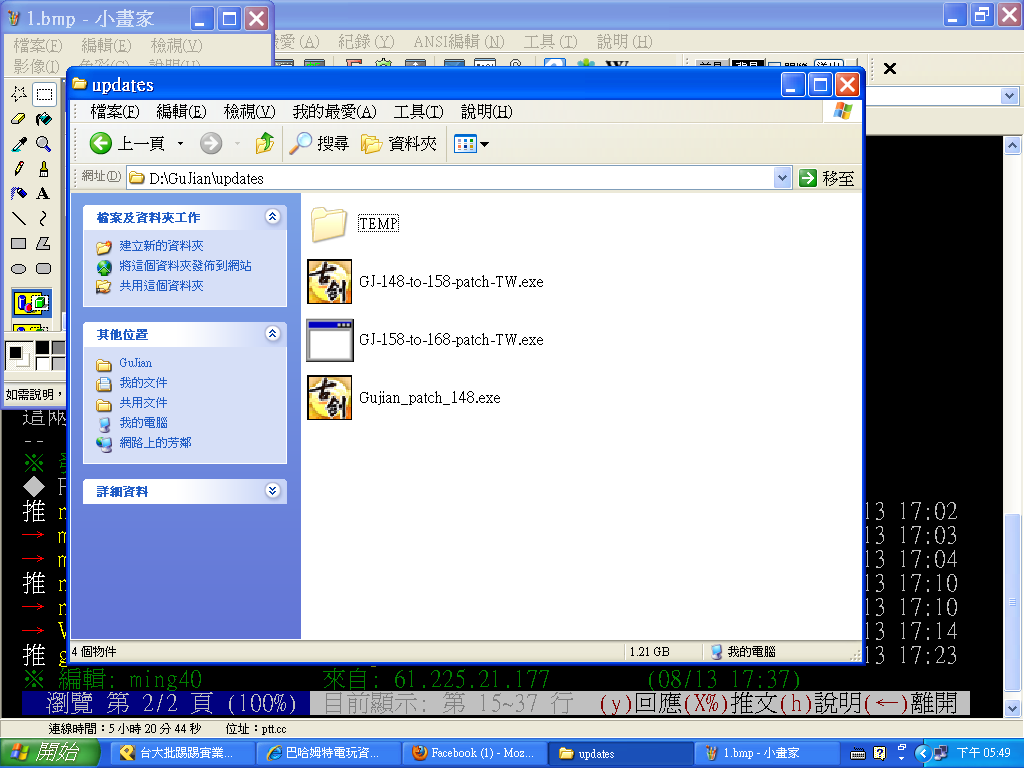The image size is (1024, 768).
Task: Open the 工具(T) menu
Action: [418, 111]
